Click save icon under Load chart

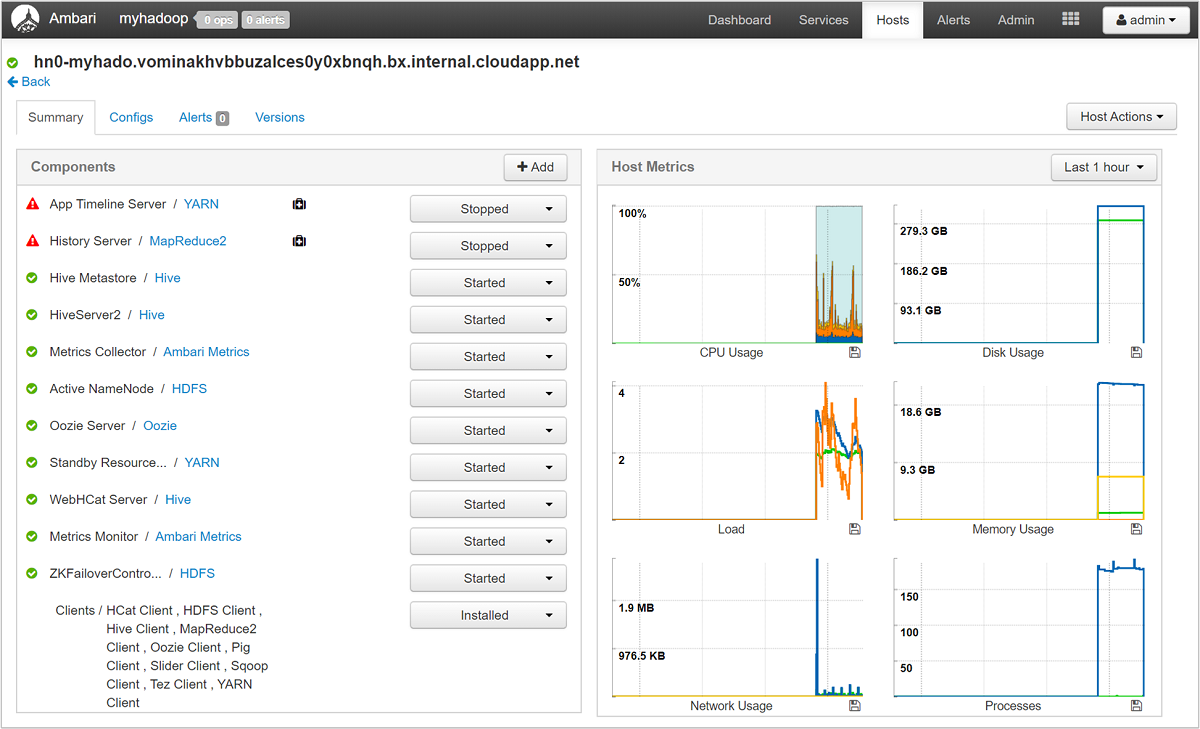854,529
